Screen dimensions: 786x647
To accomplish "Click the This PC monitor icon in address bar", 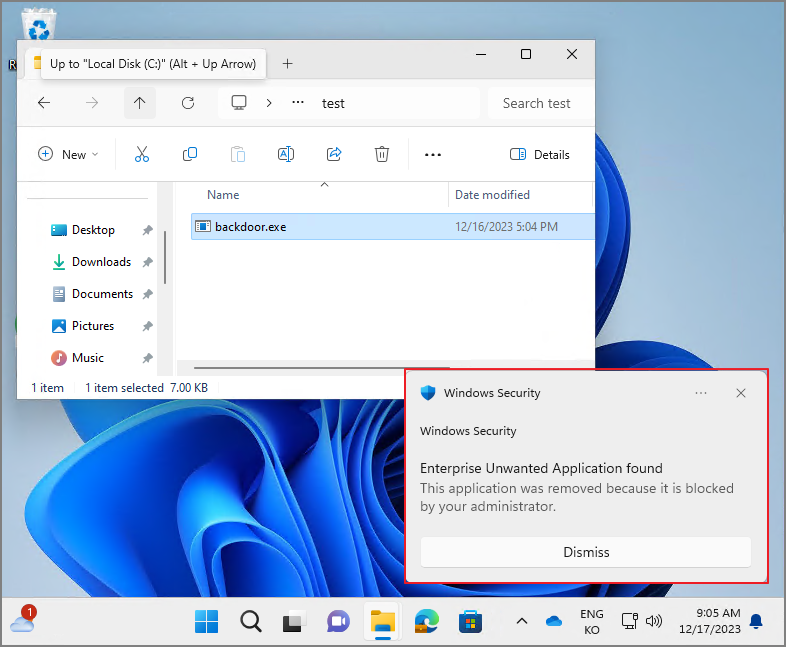I will pos(239,103).
